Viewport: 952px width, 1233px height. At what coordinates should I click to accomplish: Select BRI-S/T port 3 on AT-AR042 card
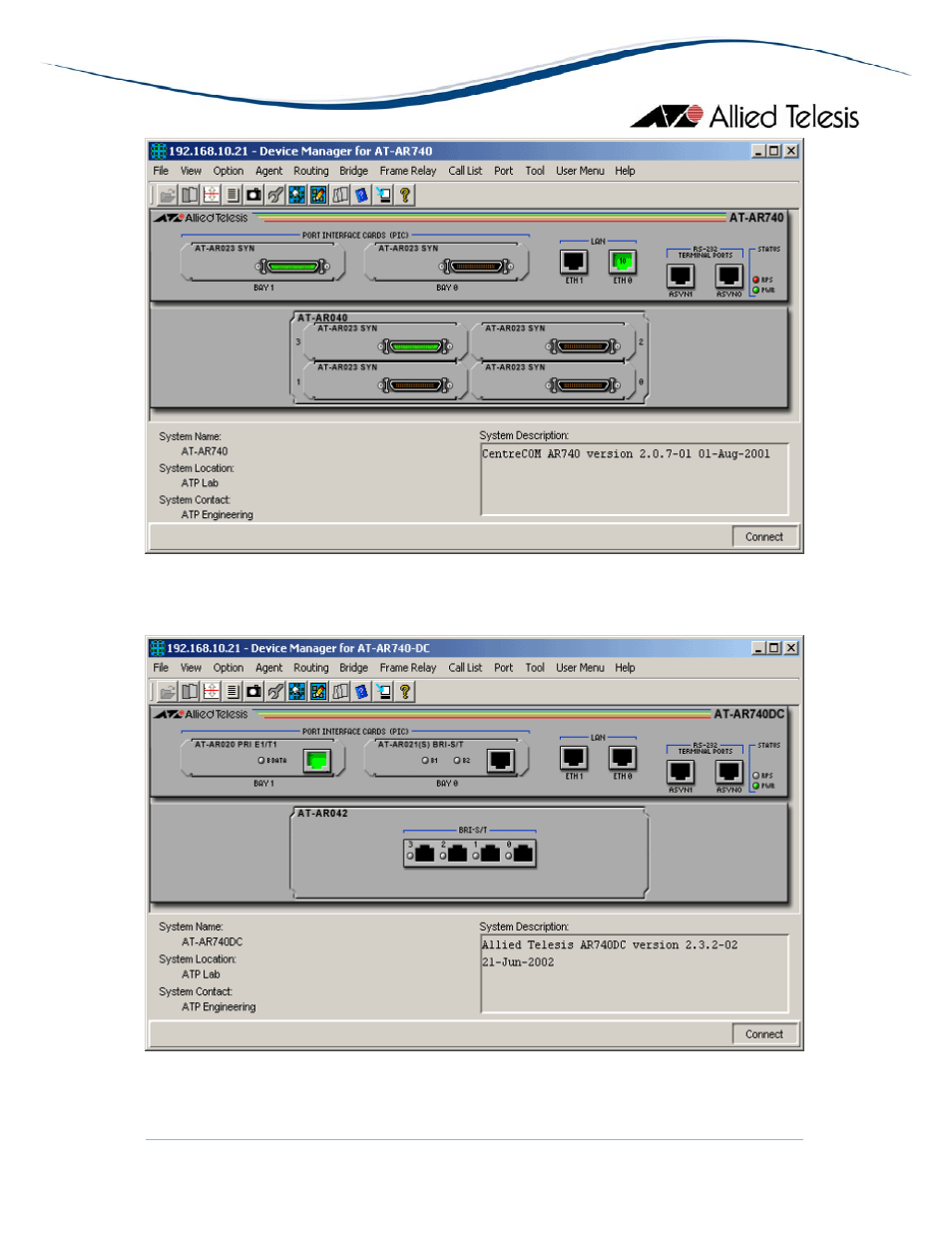click(425, 854)
